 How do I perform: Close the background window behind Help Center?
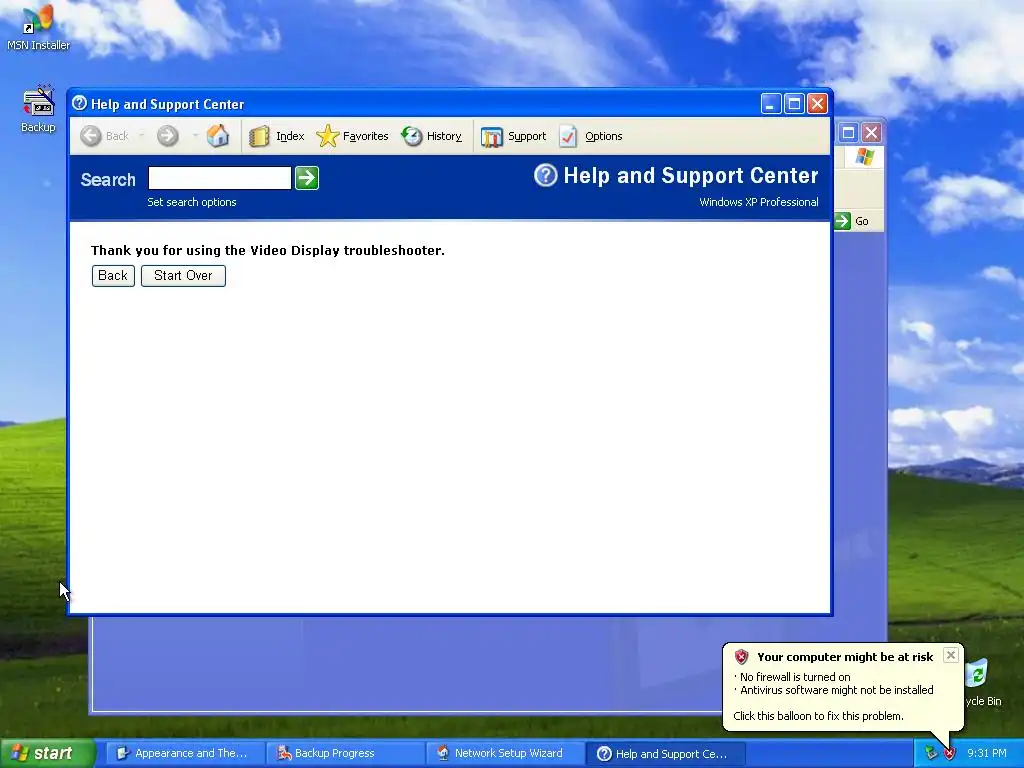pyautogui.click(x=871, y=133)
